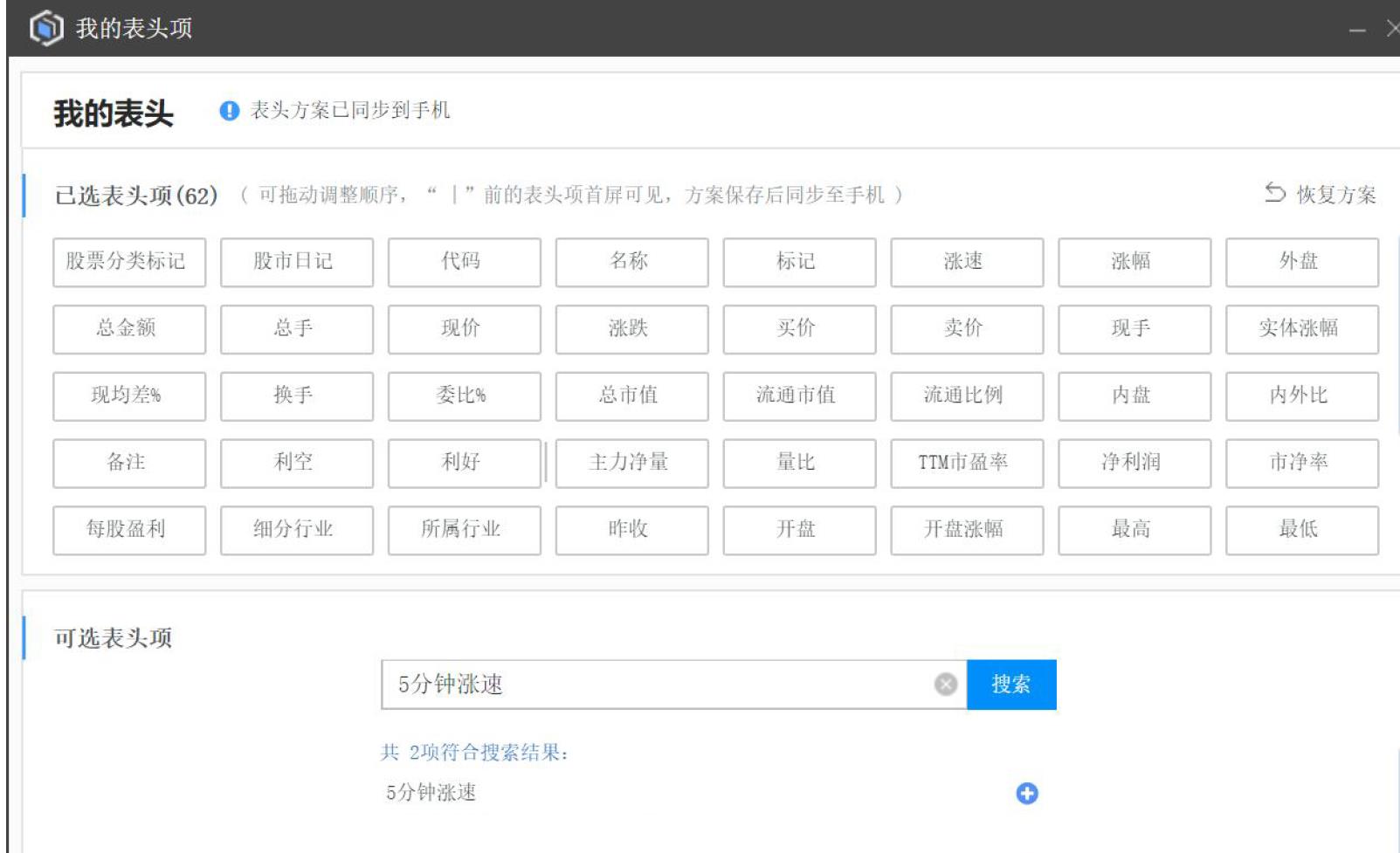Click the 总市值 header tag

click(631, 396)
